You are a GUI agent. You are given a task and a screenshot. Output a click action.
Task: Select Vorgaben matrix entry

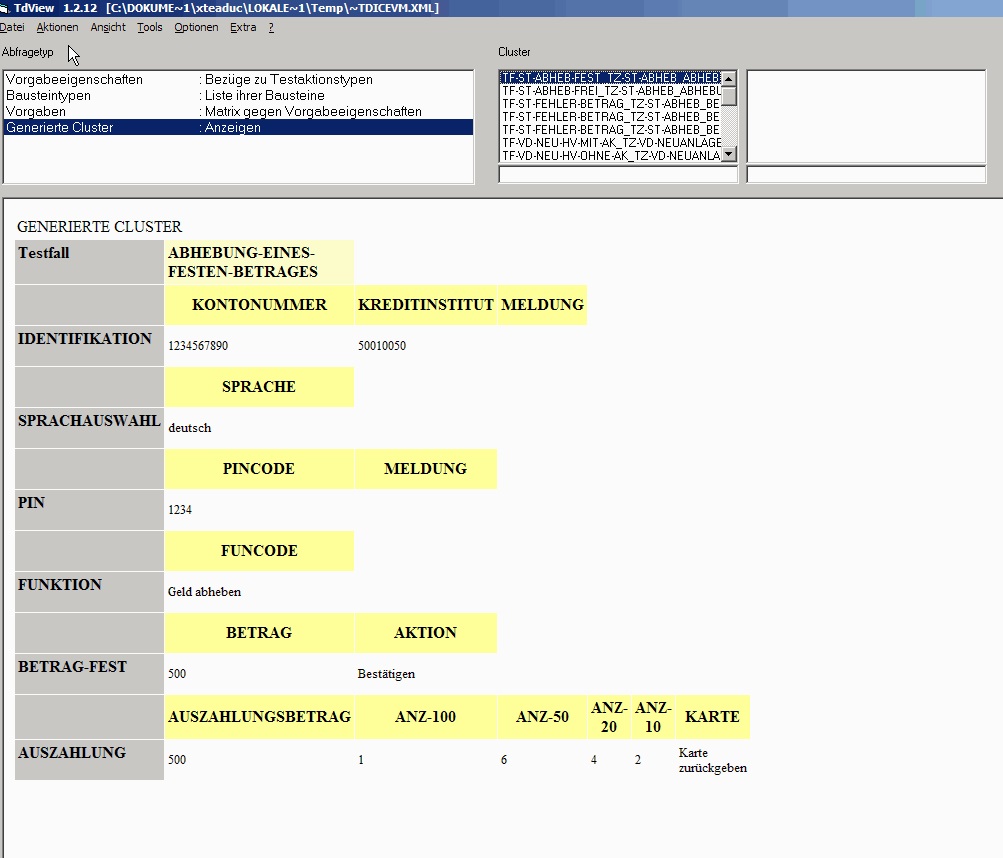(36, 111)
